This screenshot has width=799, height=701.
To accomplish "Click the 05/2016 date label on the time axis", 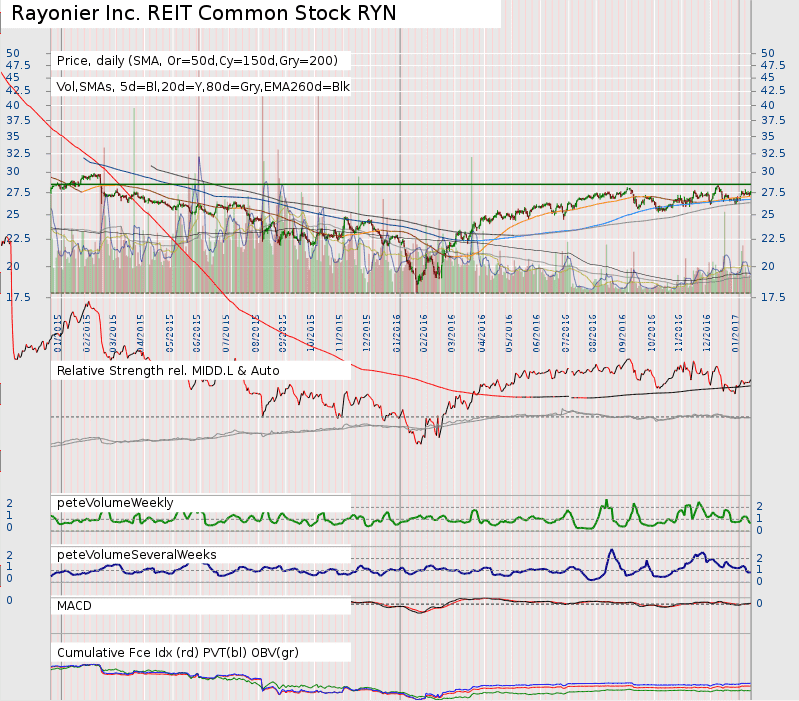I will point(509,333).
